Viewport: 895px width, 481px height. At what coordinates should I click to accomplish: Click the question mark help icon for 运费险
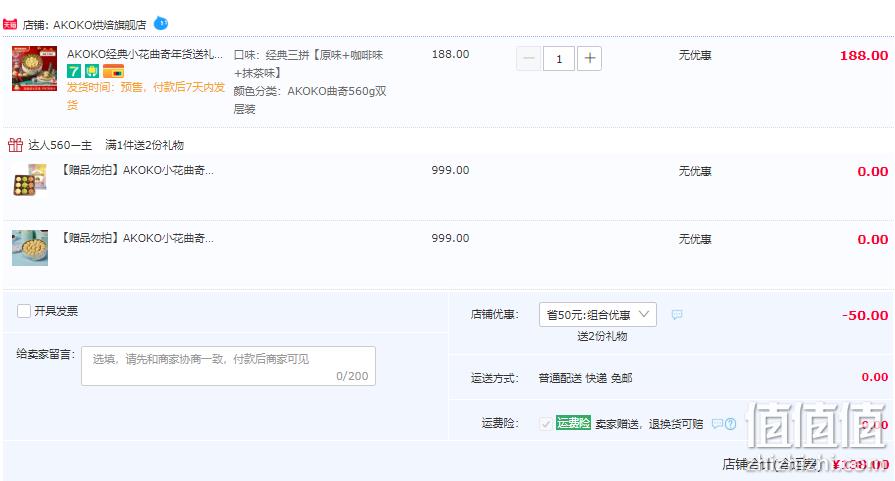point(731,423)
